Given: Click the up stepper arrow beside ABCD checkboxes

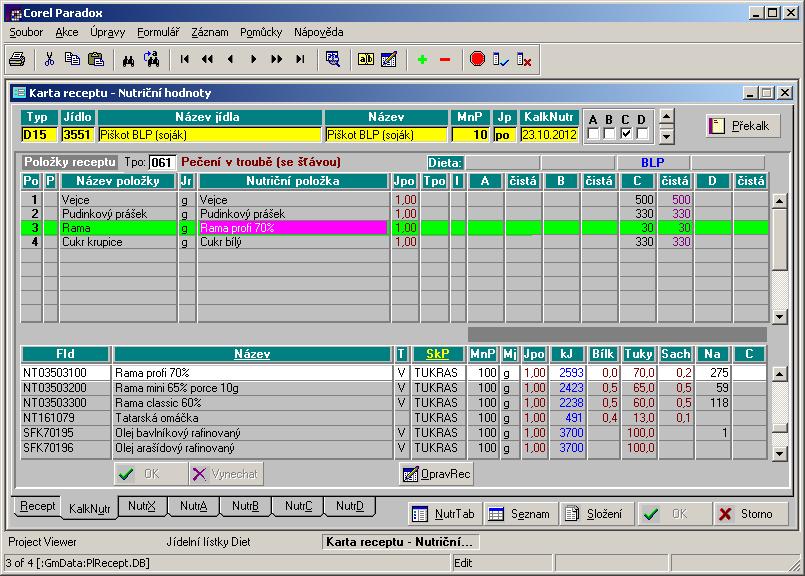Looking at the screenshot, I should click(x=666, y=117).
